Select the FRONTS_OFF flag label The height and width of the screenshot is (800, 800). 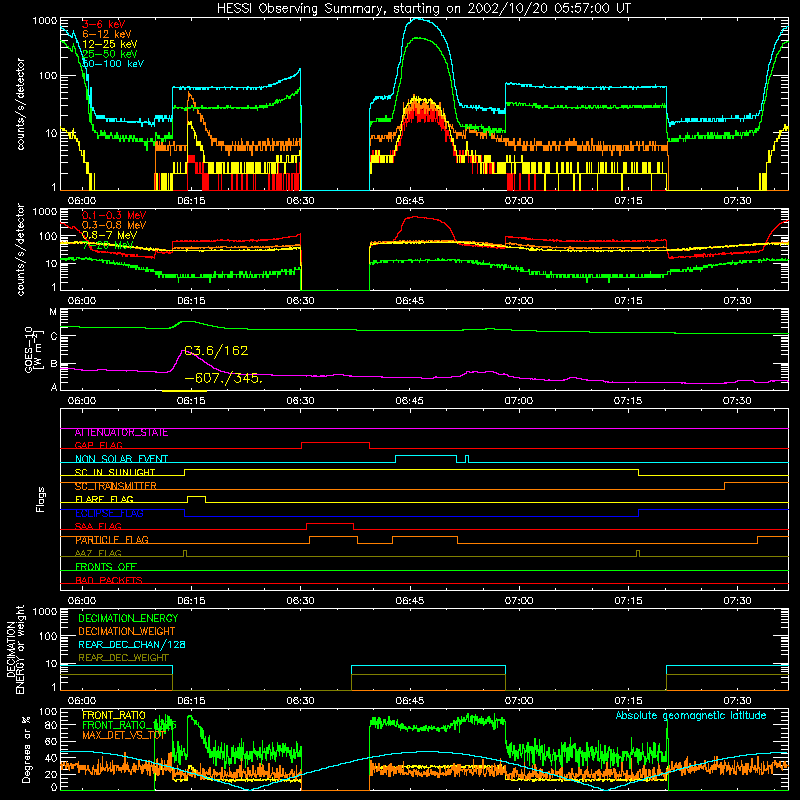[x=106, y=567]
